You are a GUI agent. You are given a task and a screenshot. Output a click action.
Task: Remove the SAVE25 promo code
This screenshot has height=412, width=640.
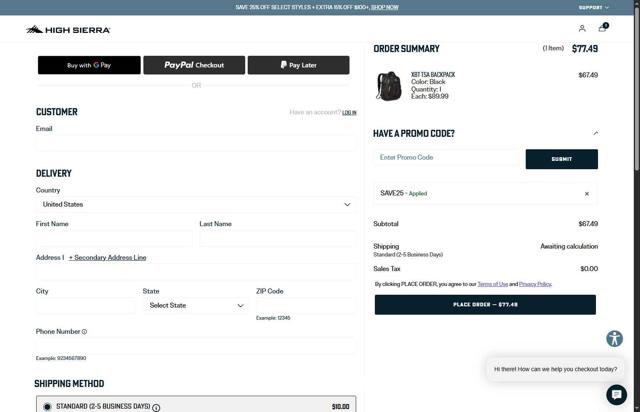click(x=587, y=194)
